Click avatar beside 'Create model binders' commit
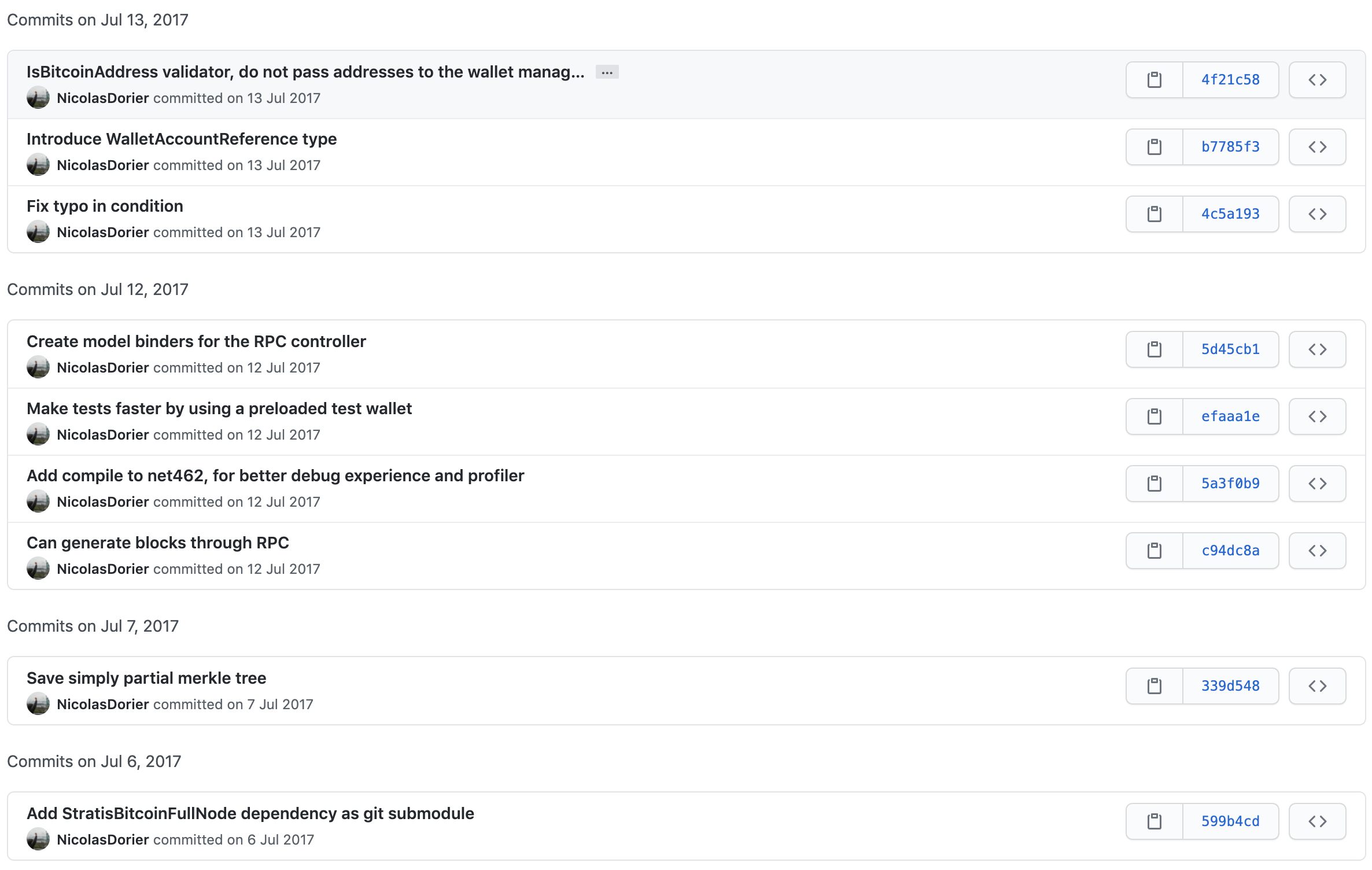1372x870 pixels. (38, 368)
